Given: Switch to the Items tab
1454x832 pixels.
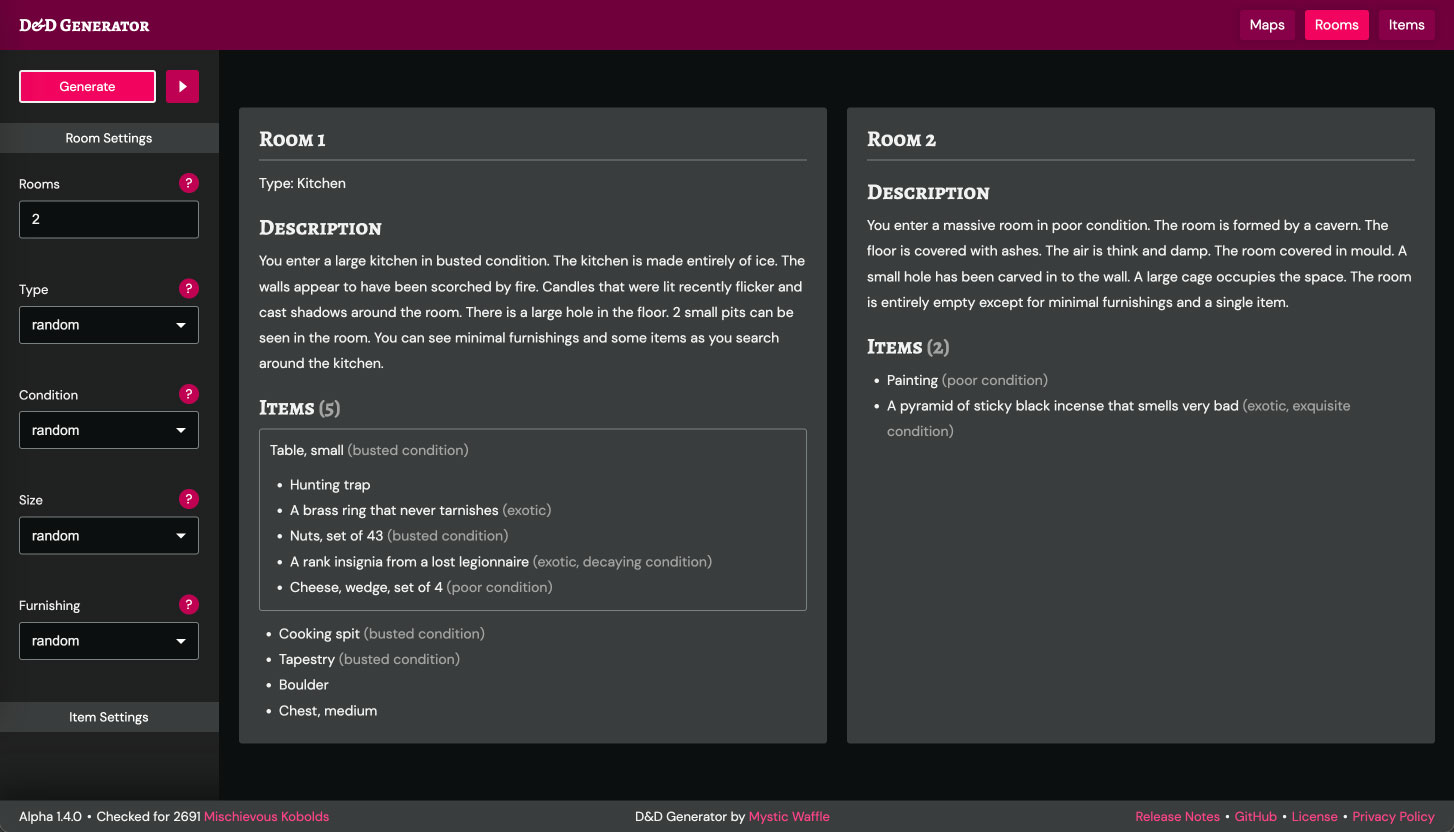Looking at the screenshot, I should point(1406,24).
